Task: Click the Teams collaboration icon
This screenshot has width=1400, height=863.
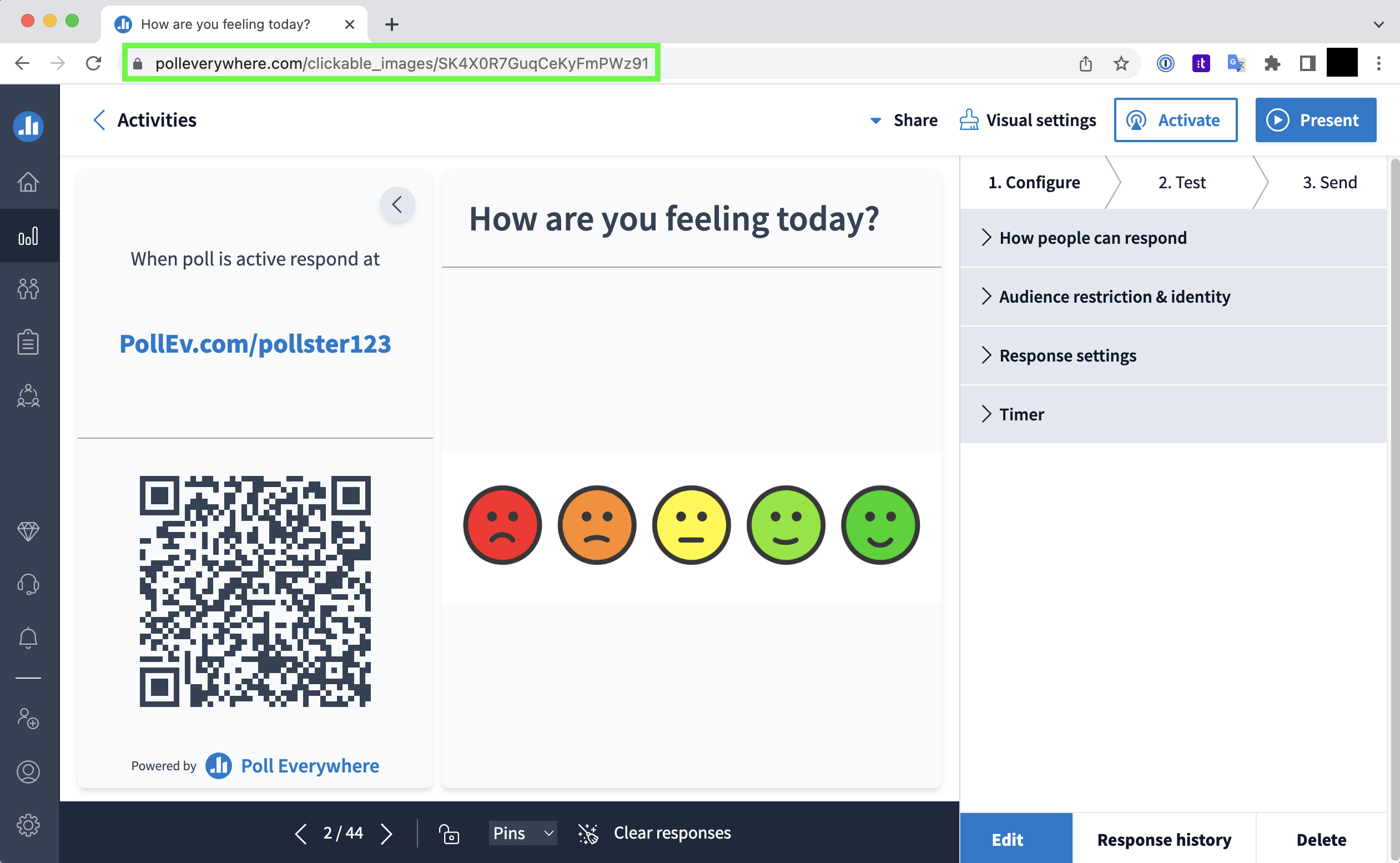Action: pos(28,396)
